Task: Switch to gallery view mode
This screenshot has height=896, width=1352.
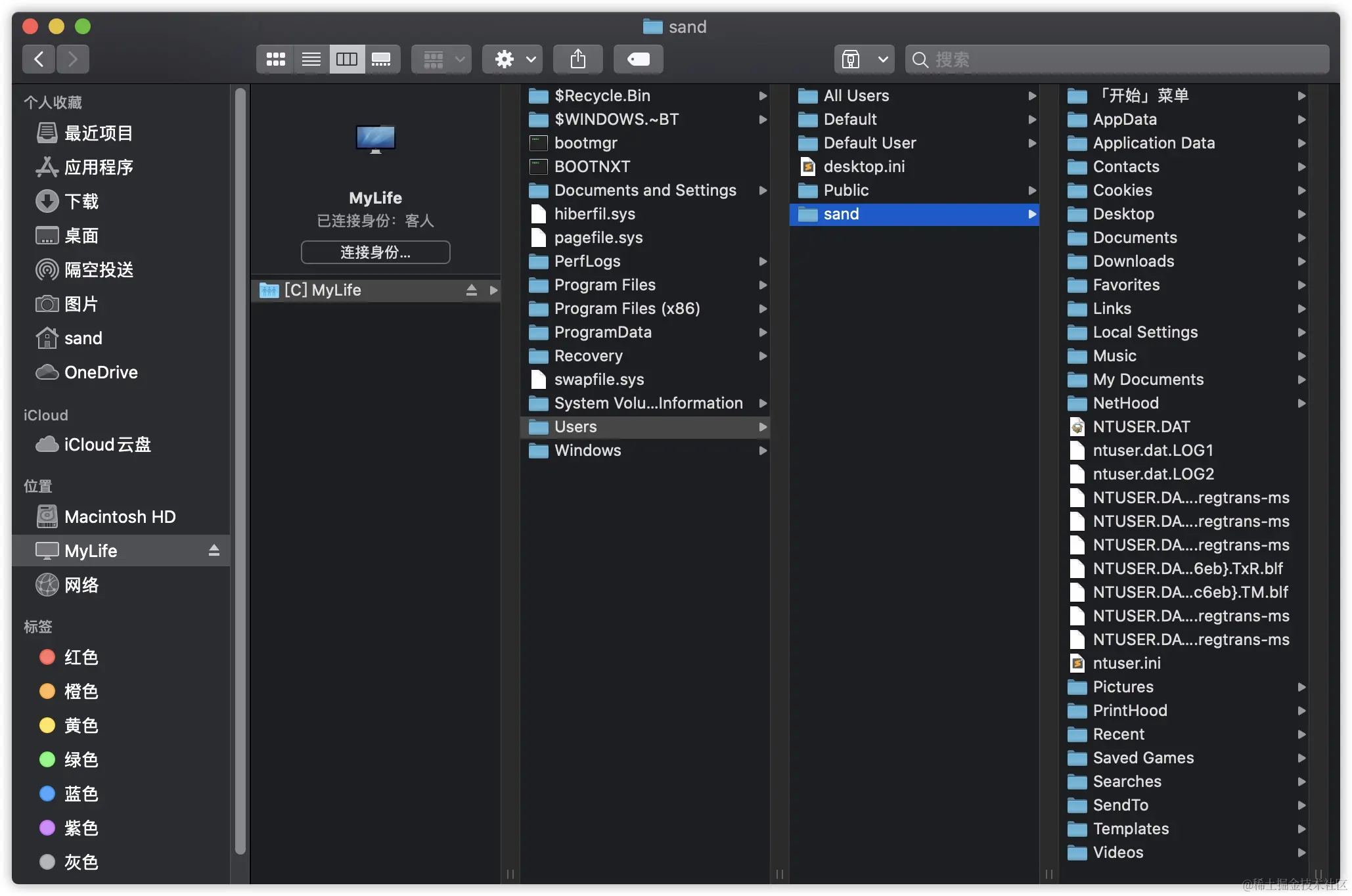Action: [381, 60]
